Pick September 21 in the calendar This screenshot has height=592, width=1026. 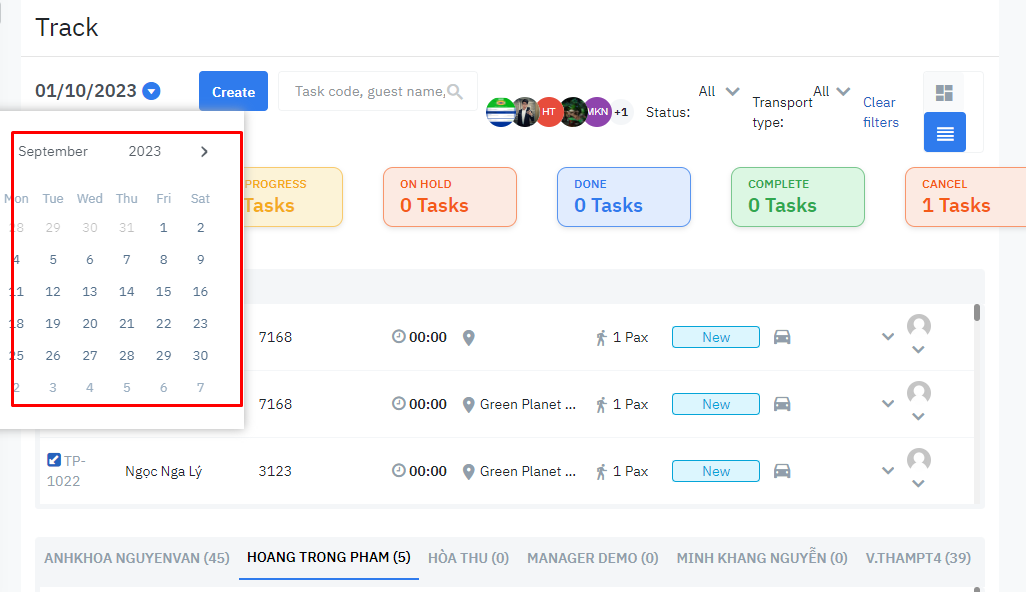point(127,324)
